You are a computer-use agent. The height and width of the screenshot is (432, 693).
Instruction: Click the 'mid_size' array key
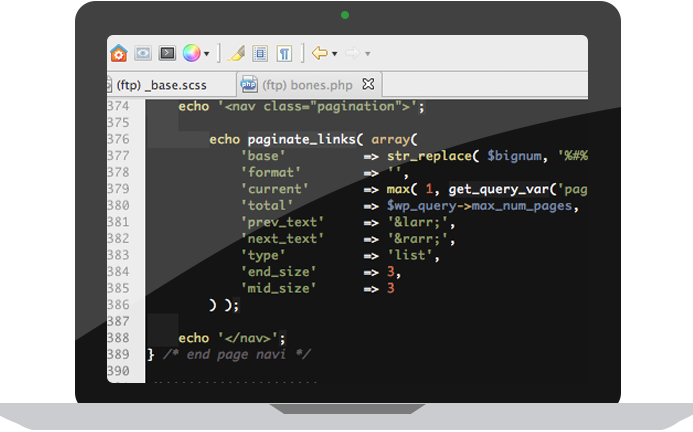point(278,289)
